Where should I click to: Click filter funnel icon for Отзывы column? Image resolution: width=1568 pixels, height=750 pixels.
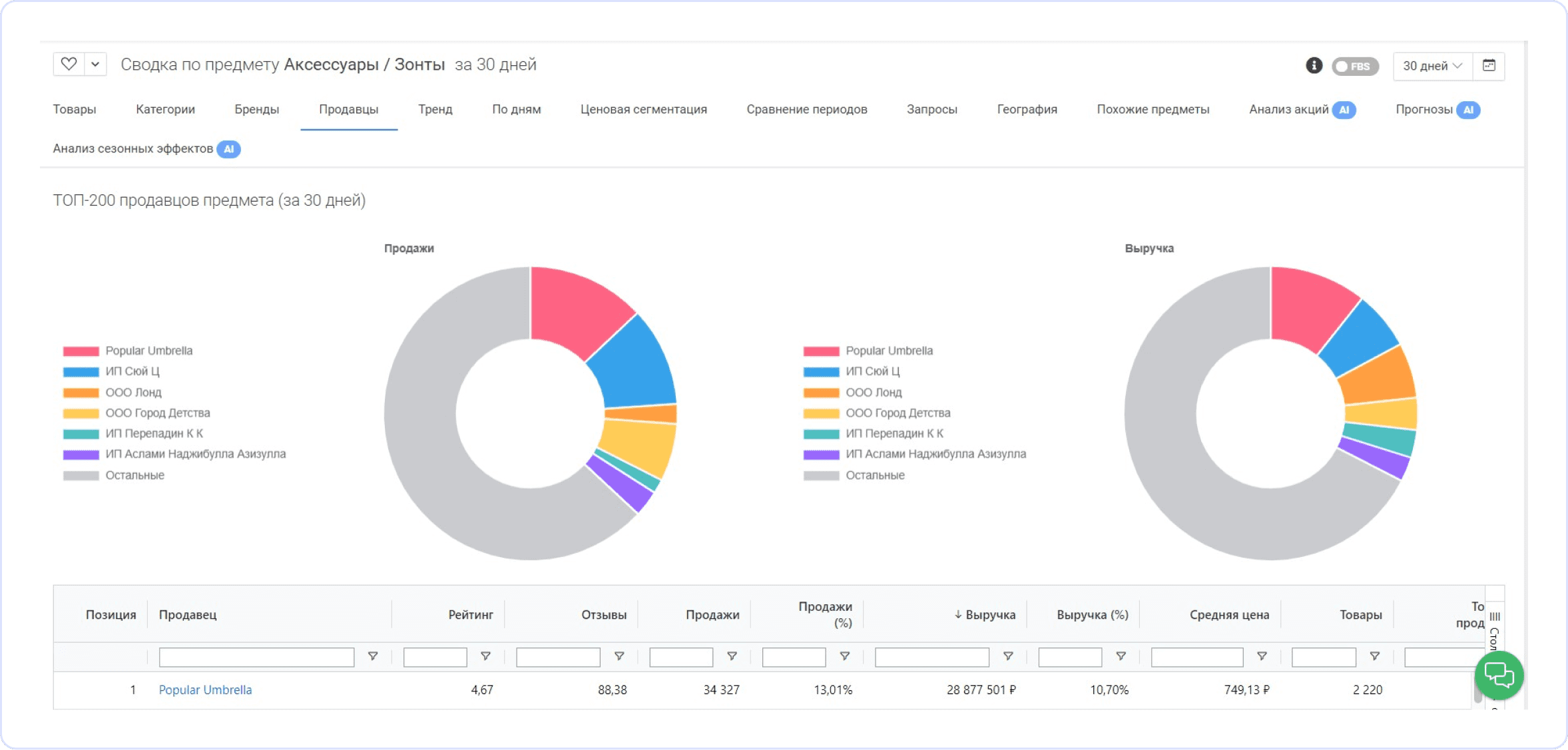[x=619, y=656]
